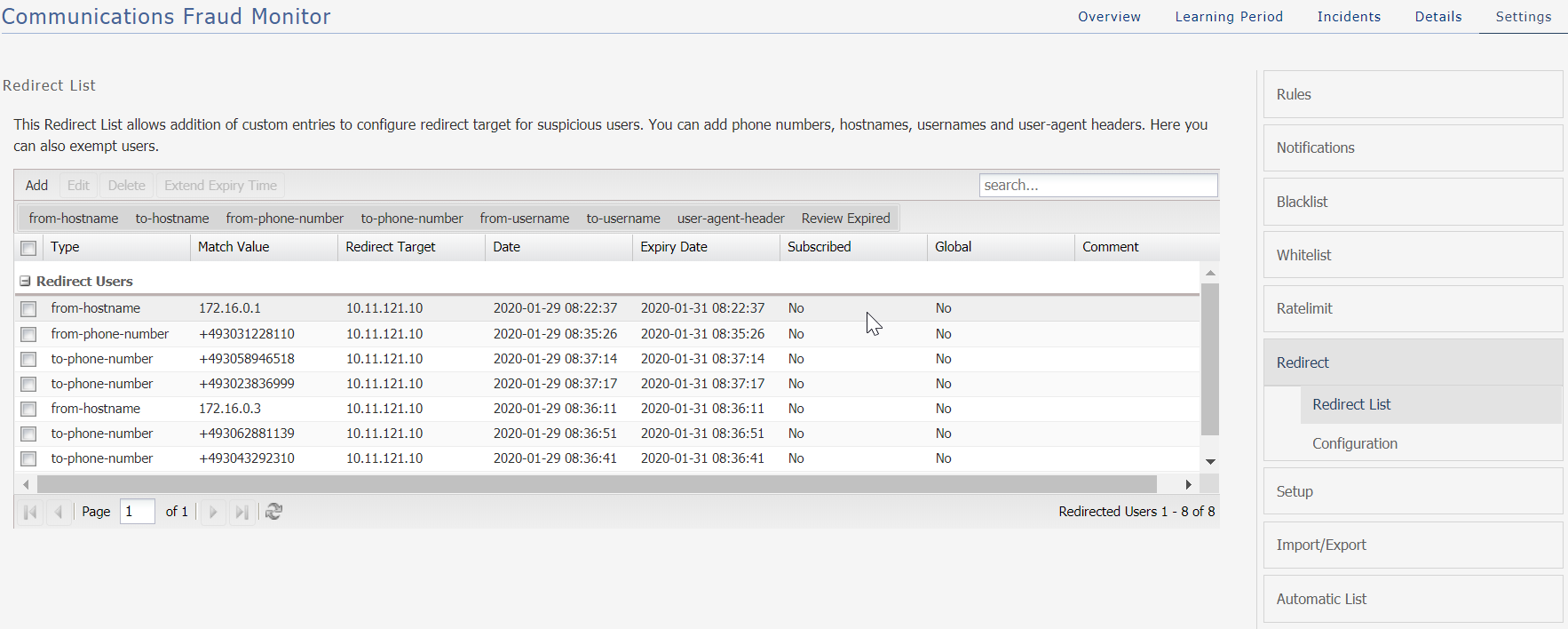Image resolution: width=1568 pixels, height=629 pixels.
Task: Click Extend Expiry Time button
Action: (x=220, y=186)
